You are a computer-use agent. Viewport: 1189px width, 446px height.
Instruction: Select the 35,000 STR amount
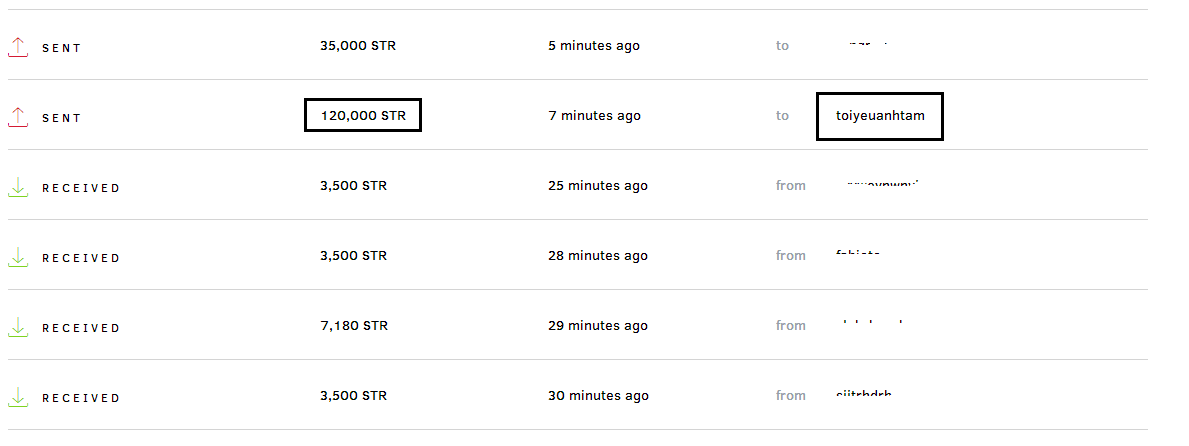point(358,46)
